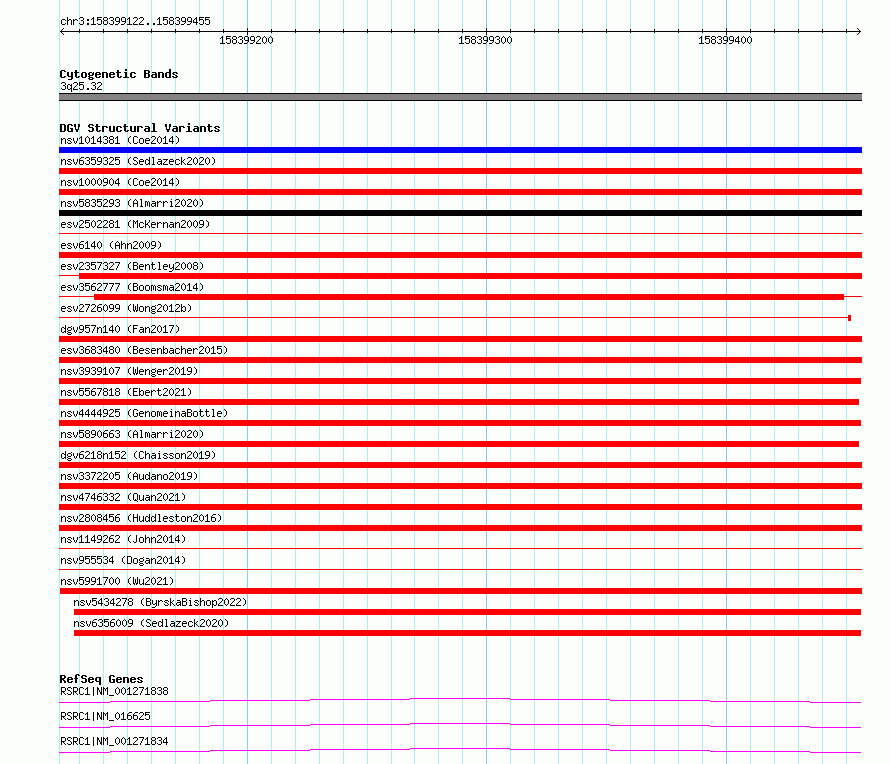The height and width of the screenshot is (764, 890).
Task: Select dgv6218n152 (Chaisson2019) label
Action: click(x=138, y=455)
